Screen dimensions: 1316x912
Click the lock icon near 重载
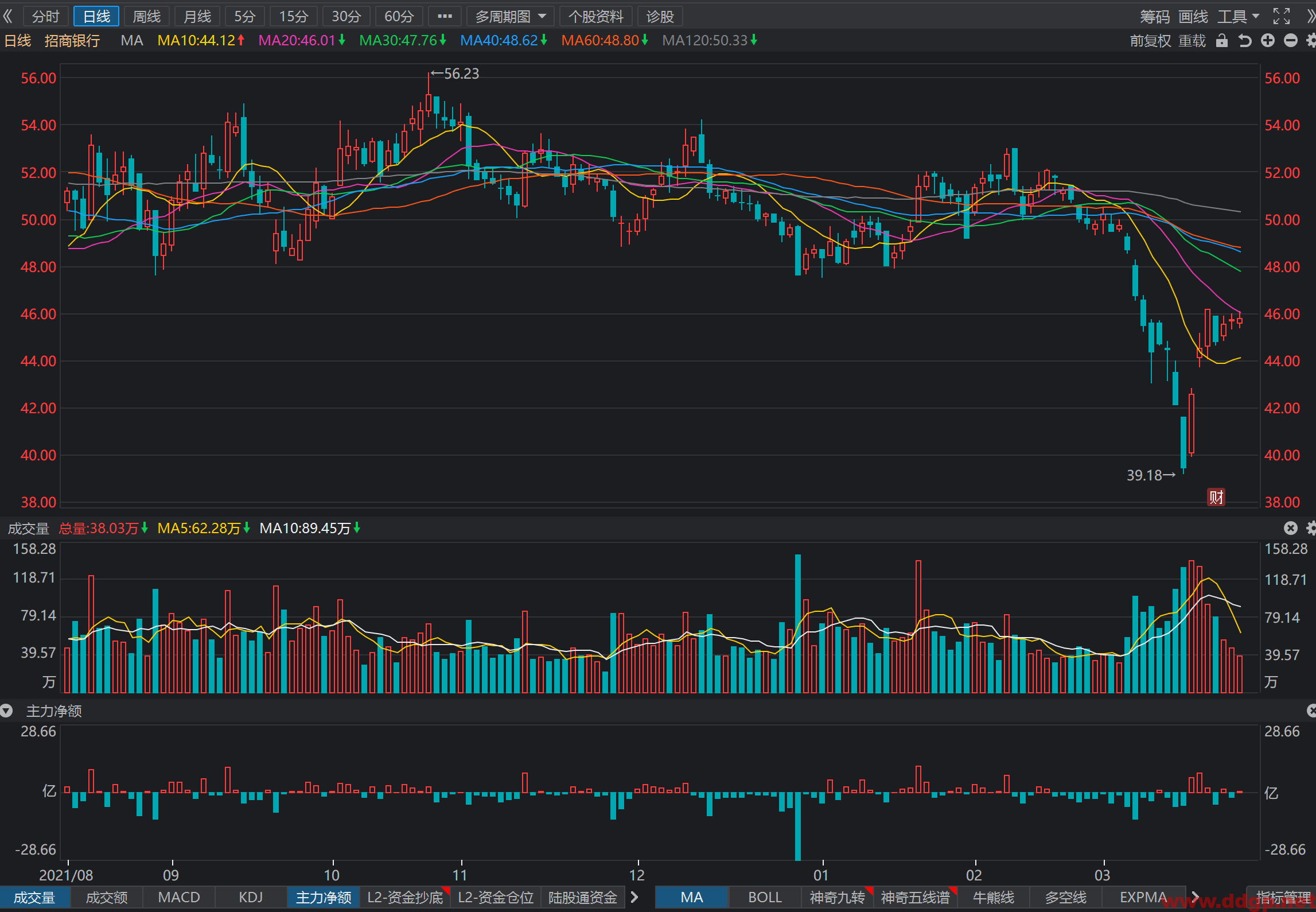pos(1222,41)
